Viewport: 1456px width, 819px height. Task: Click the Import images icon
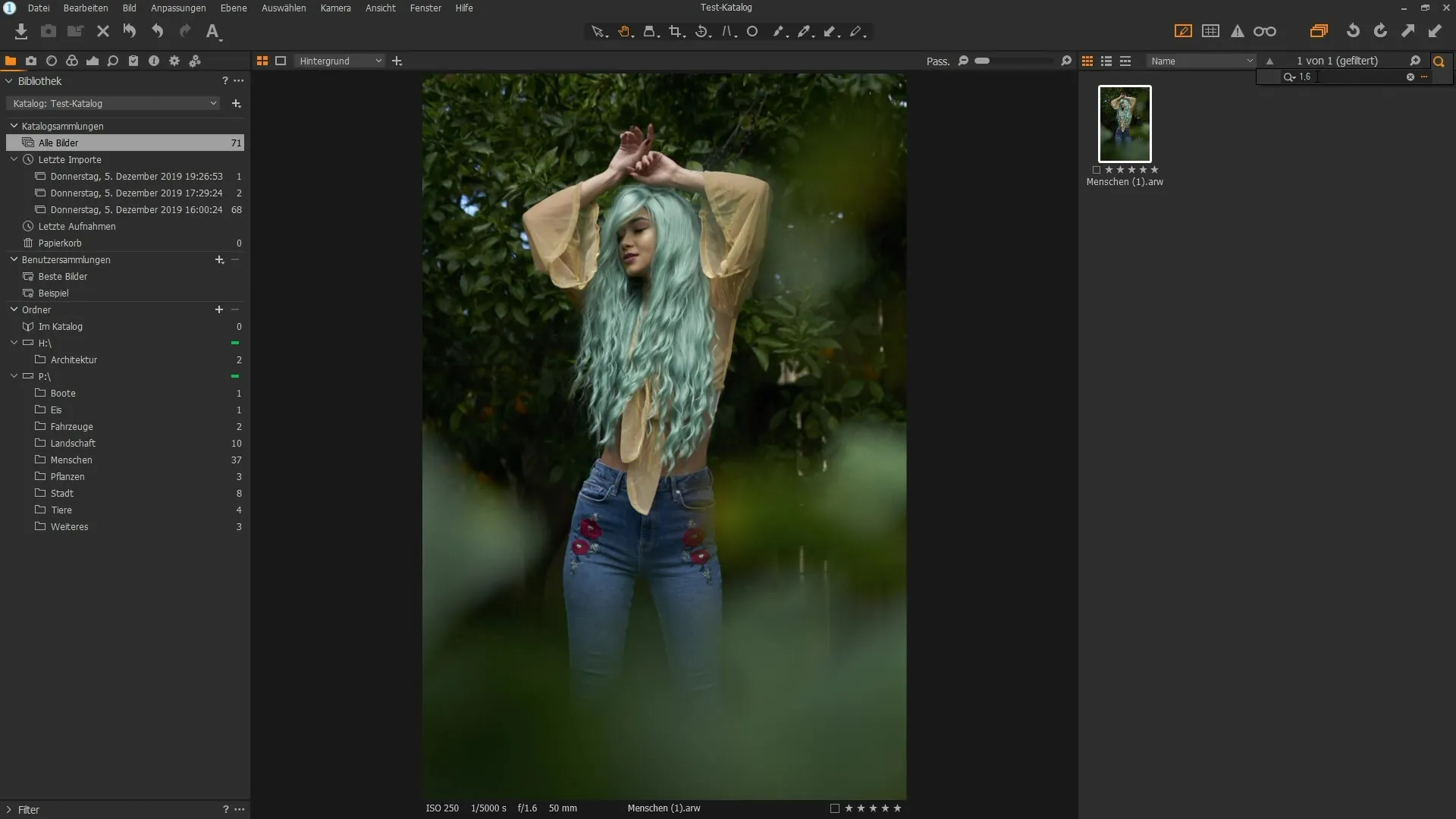point(21,31)
